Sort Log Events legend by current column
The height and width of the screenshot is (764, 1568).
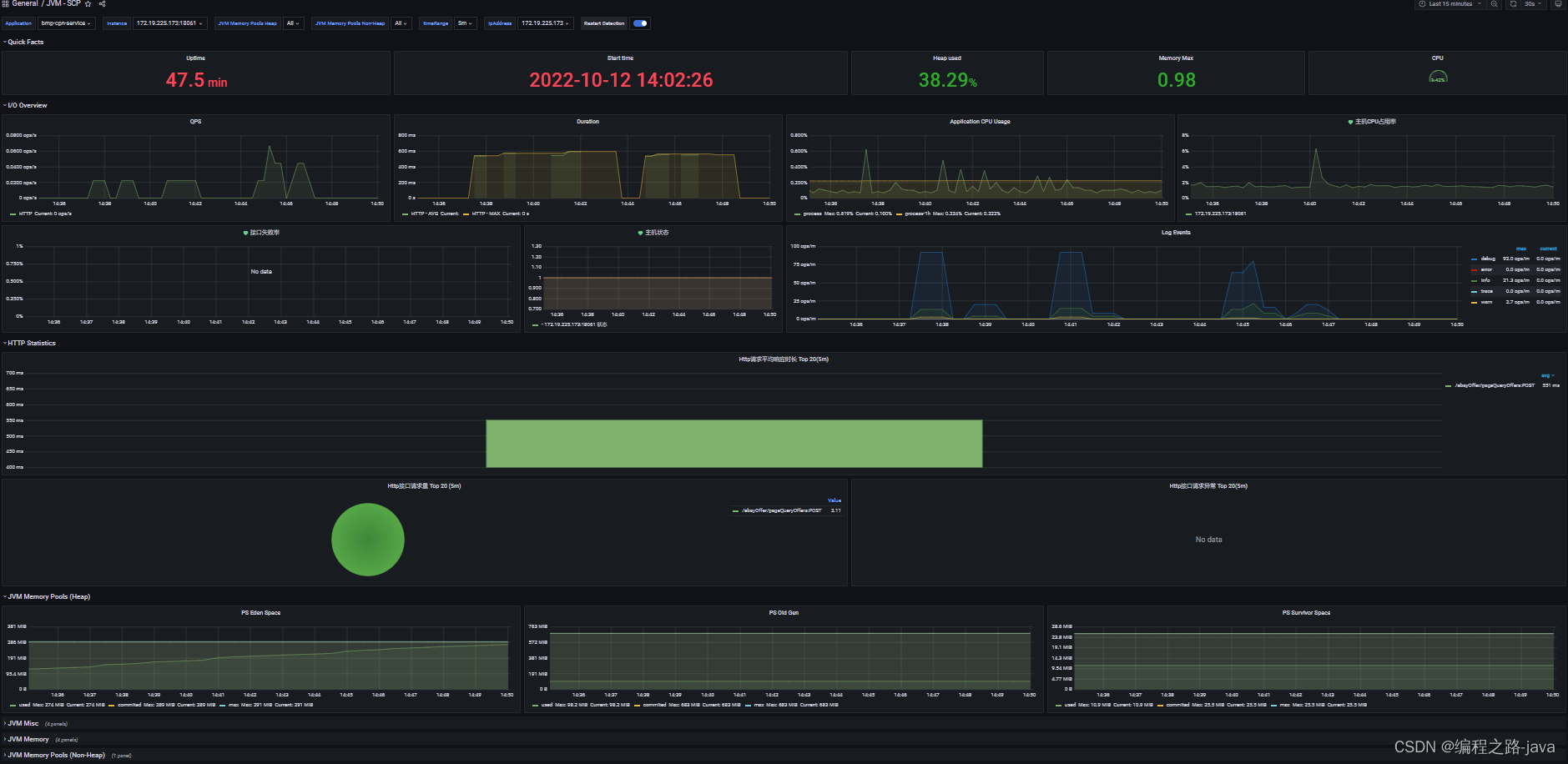1549,249
